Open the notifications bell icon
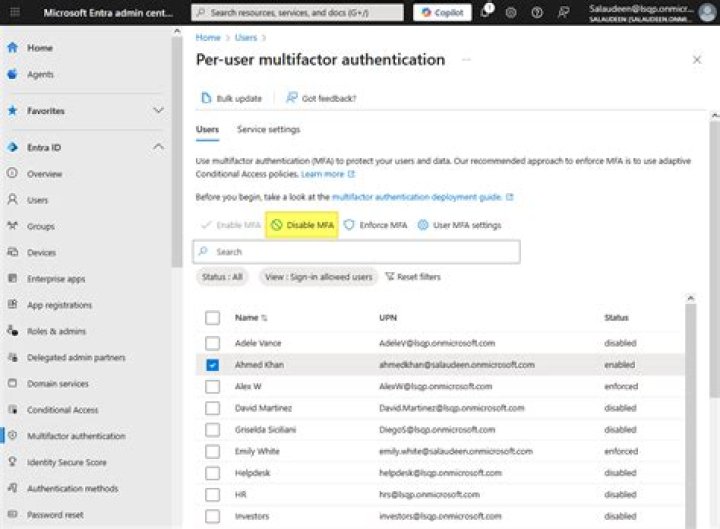The height and width of the screenshot is (529, 720). (x=485, y=12)
